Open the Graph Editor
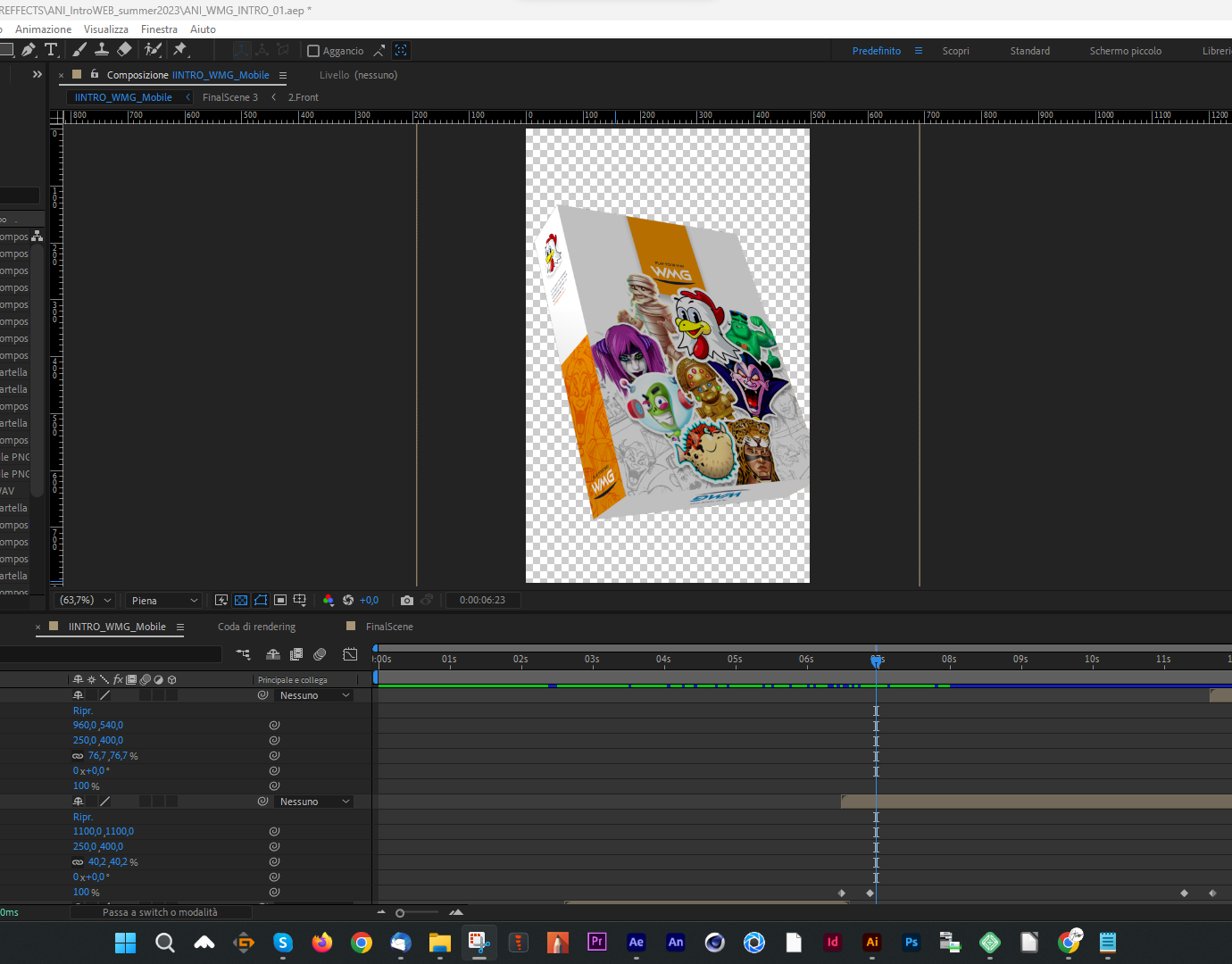 pos(350,654)
